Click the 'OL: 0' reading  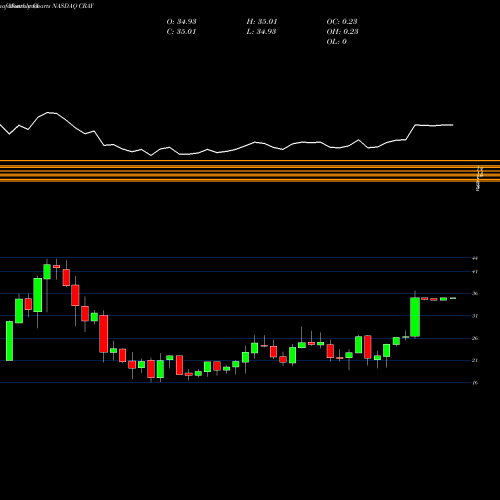[336, 42]
